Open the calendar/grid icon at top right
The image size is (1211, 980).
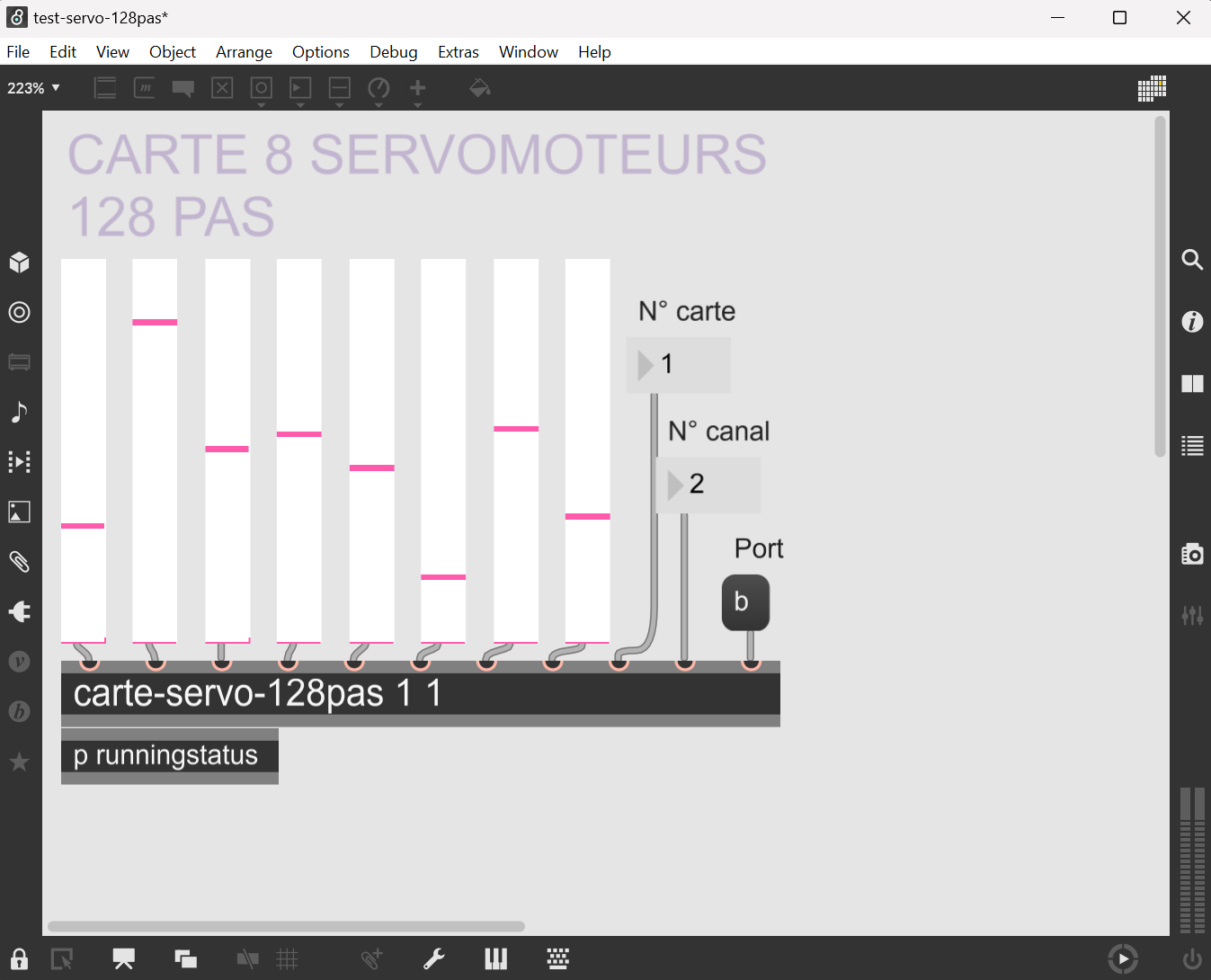(x=1152, y=88)
